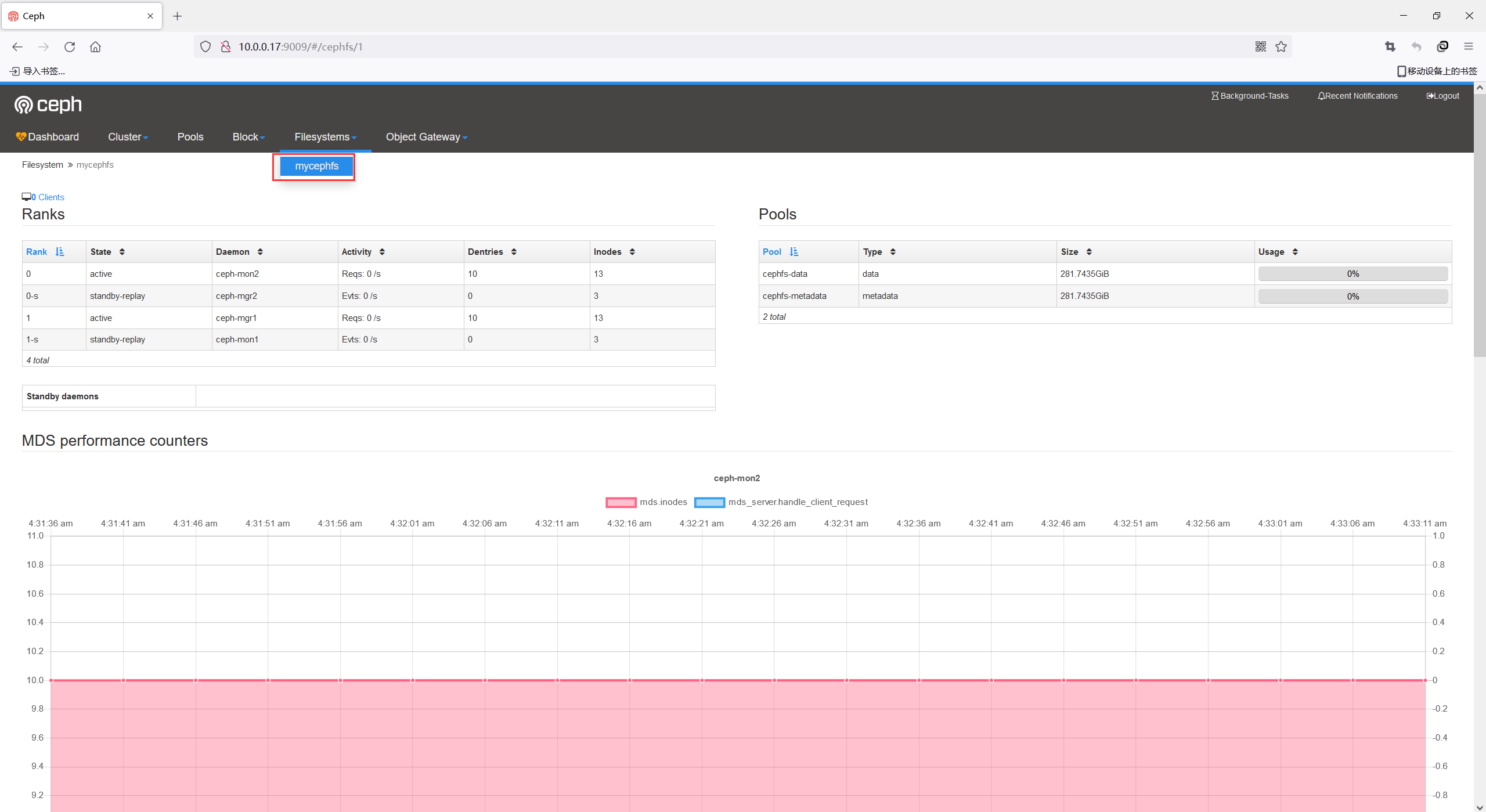Open Recent Notifications via the bell icon

(1357, 95)
